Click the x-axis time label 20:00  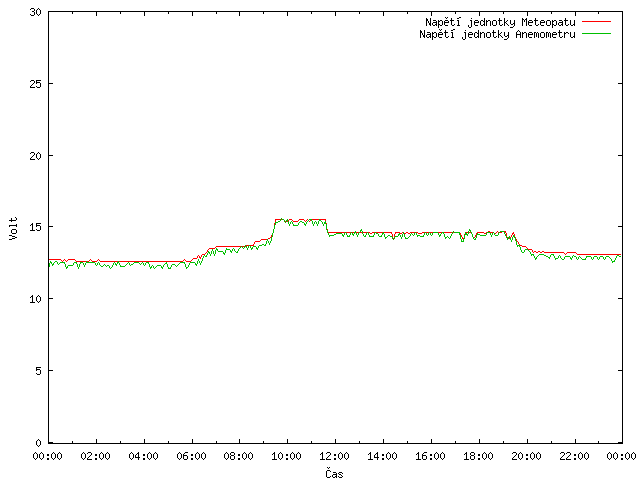527,456
